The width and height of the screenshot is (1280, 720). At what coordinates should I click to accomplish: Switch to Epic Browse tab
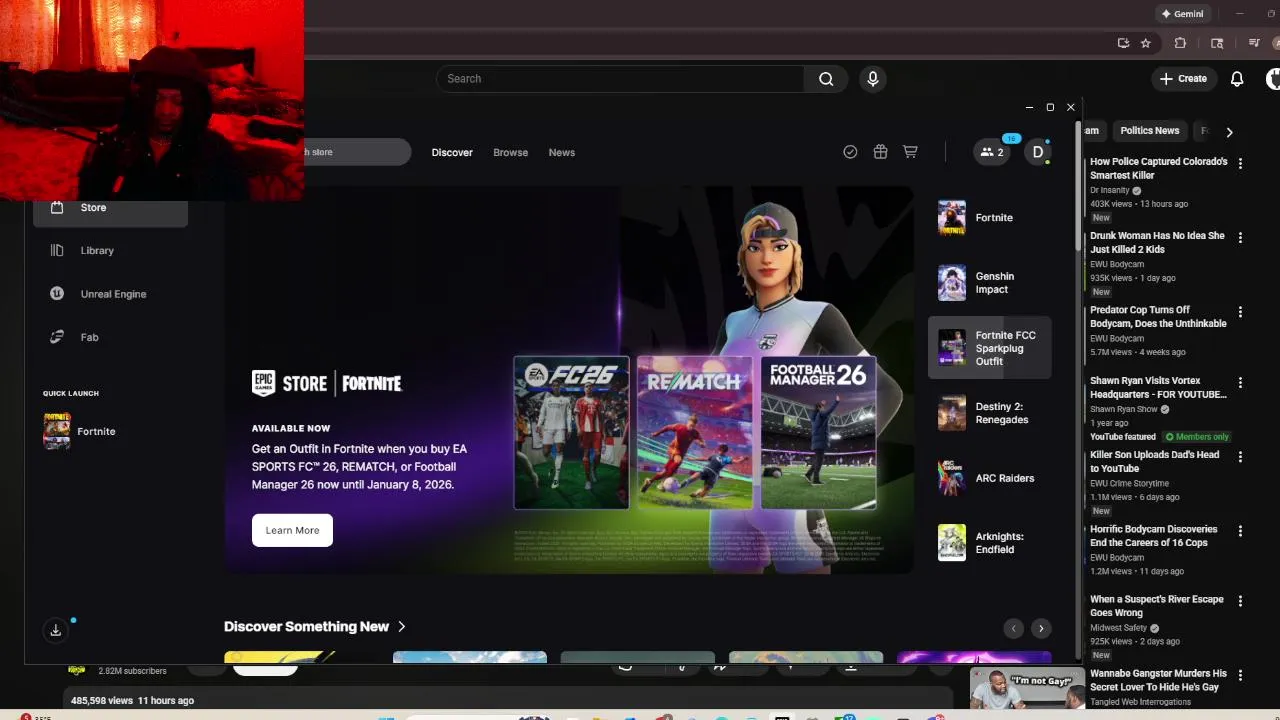[x=510, y=152]
